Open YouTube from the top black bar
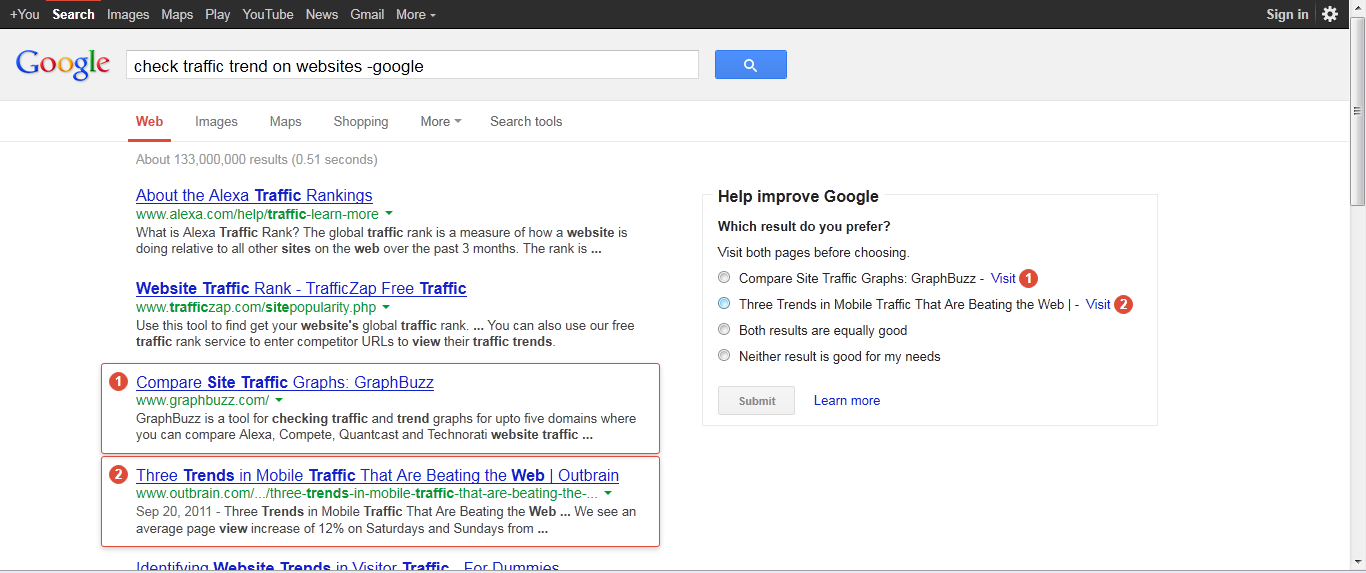 (x=268, y=14)
